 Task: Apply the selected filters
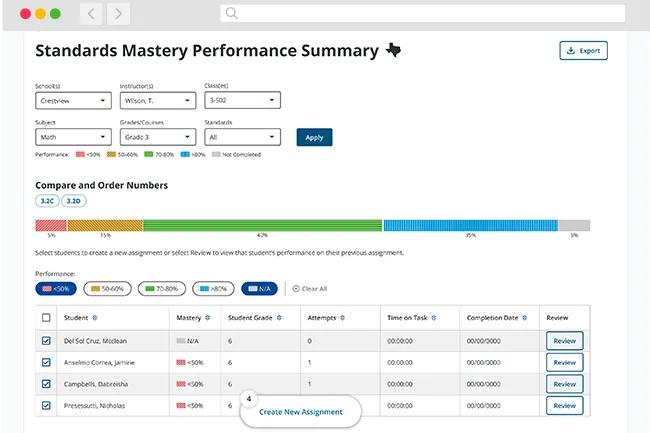tap(314, 138)
